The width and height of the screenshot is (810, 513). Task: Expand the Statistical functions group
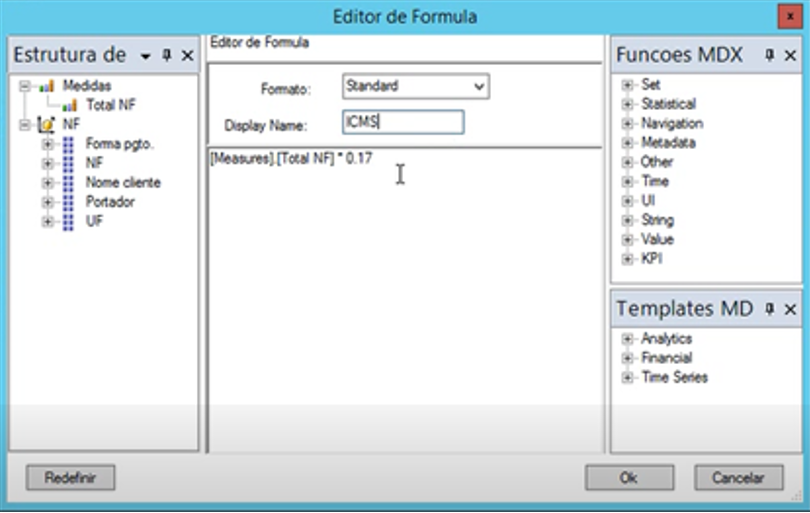pos(627,104)
